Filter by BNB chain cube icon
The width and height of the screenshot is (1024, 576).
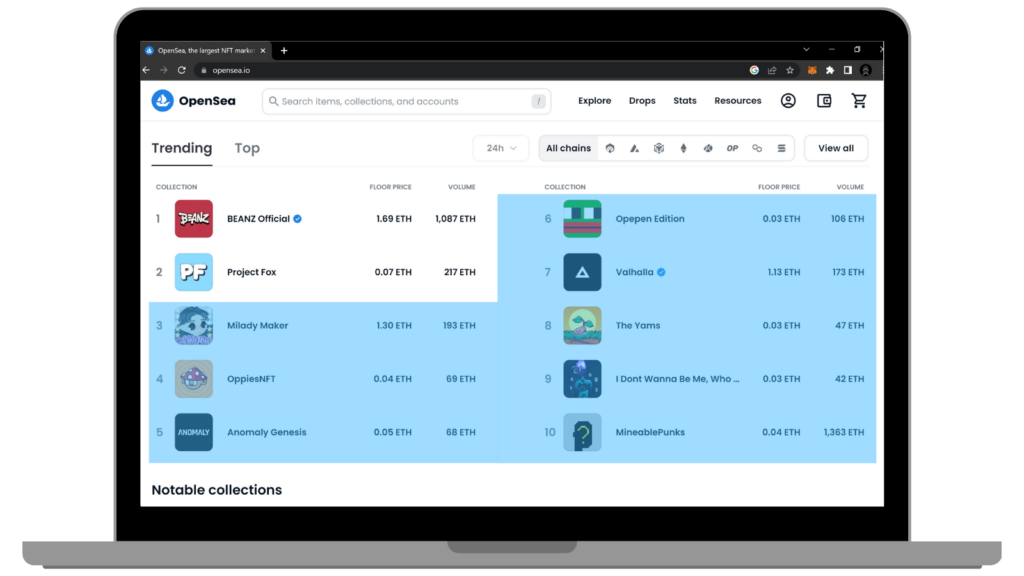coord(659,148)
